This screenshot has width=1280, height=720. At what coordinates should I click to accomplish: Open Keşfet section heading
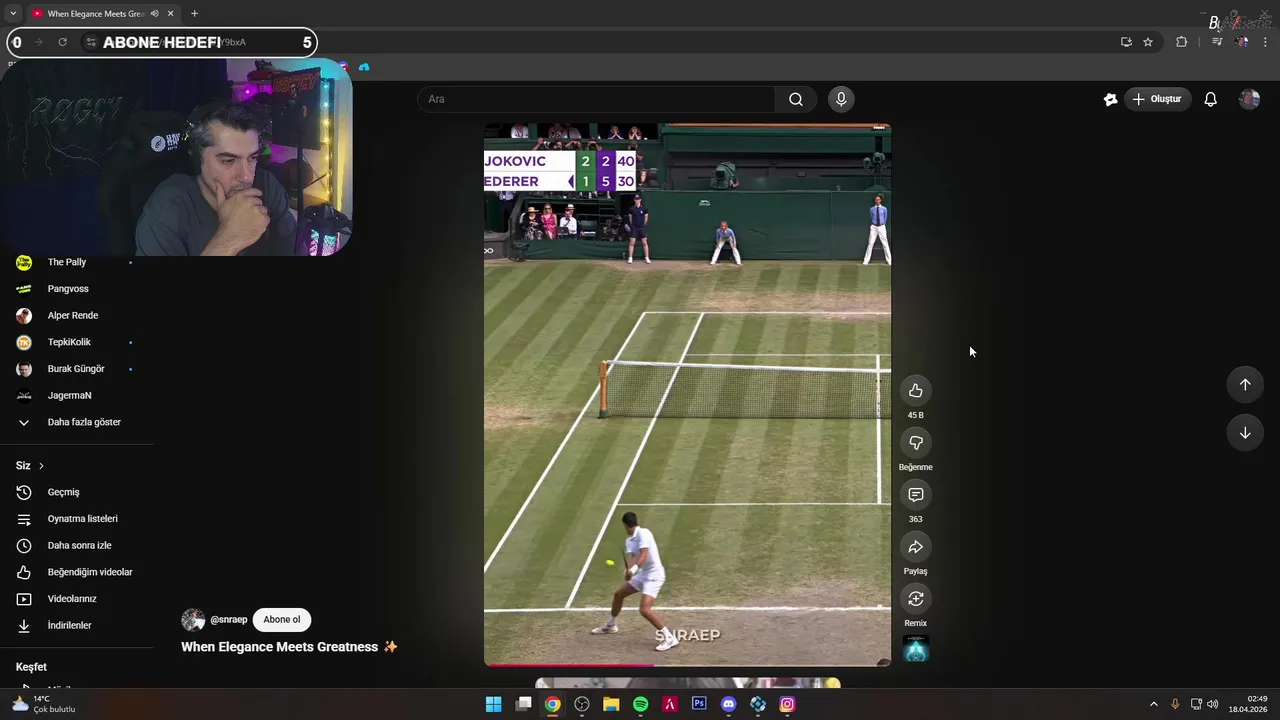pyautogui.click(x=31, y=667)
